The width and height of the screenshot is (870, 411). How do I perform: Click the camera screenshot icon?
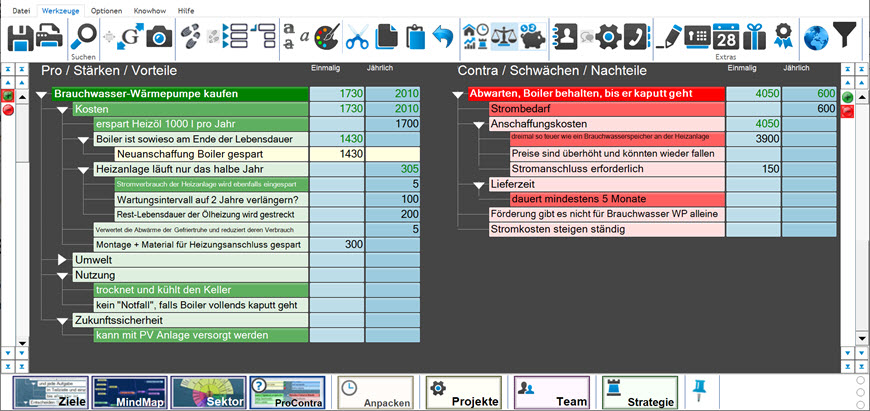(x=159, y=38)
